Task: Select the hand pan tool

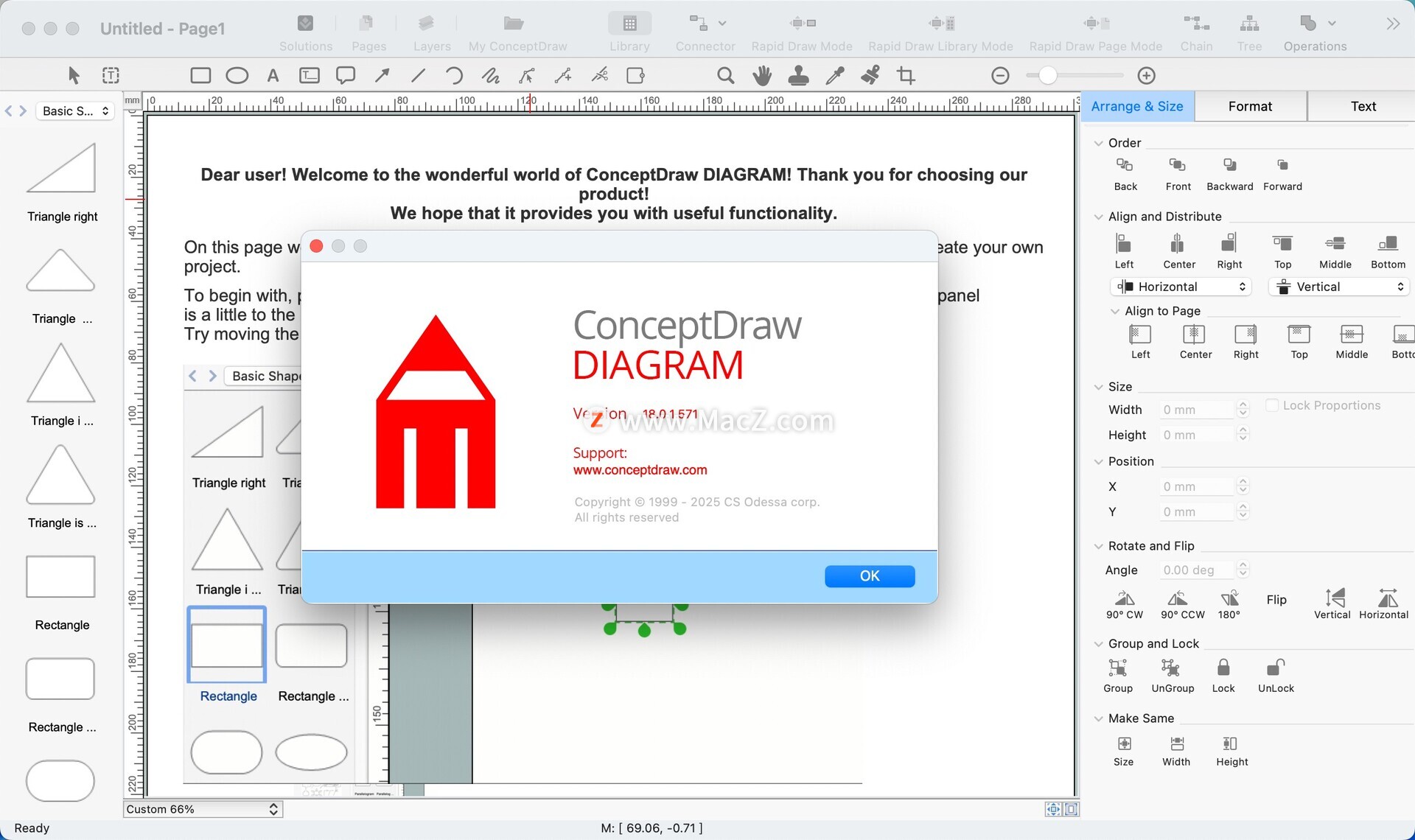Action: point(762,75)
